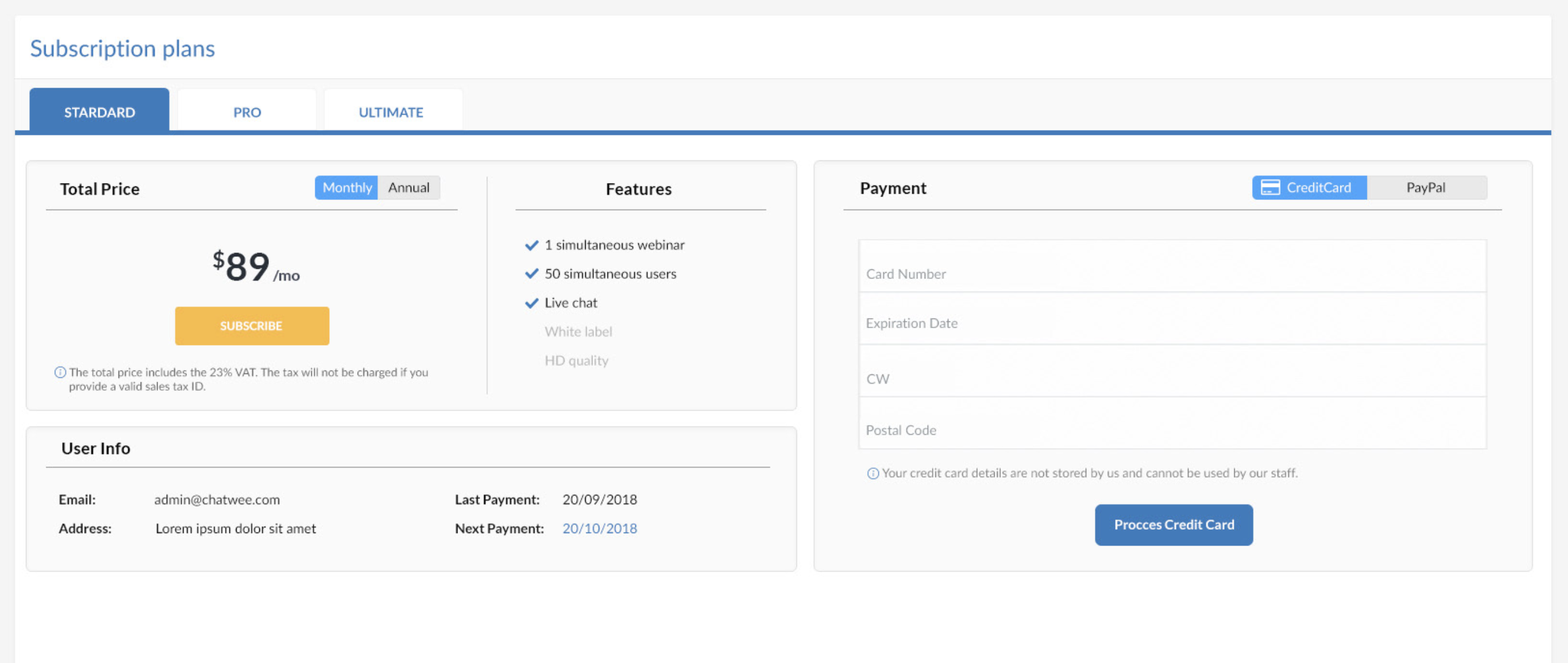Image resolution: width=1568 pixels, height=663 pixels.
Task: Click into the Postal Code field
Action: coord(1171,424)
